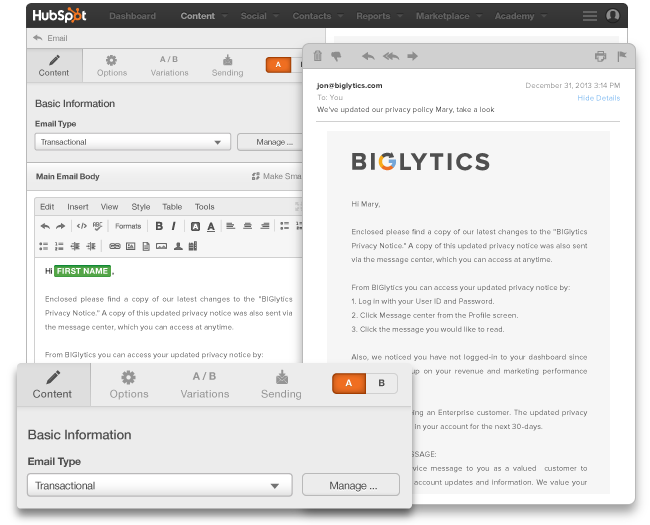Viewport: 650px width, 525px height.
Task: Flag the email with the flag icon
Action: click(x=621, y=56)
